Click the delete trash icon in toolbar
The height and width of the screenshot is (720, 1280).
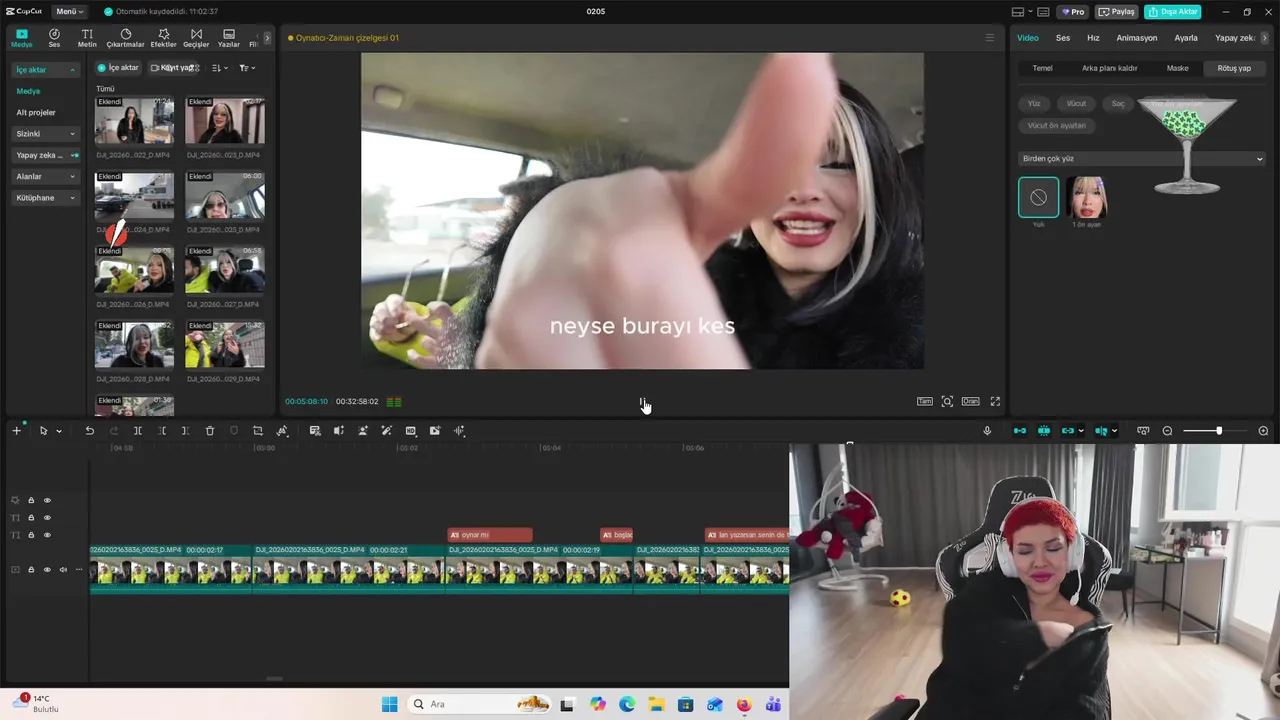[x=210, y=431]
